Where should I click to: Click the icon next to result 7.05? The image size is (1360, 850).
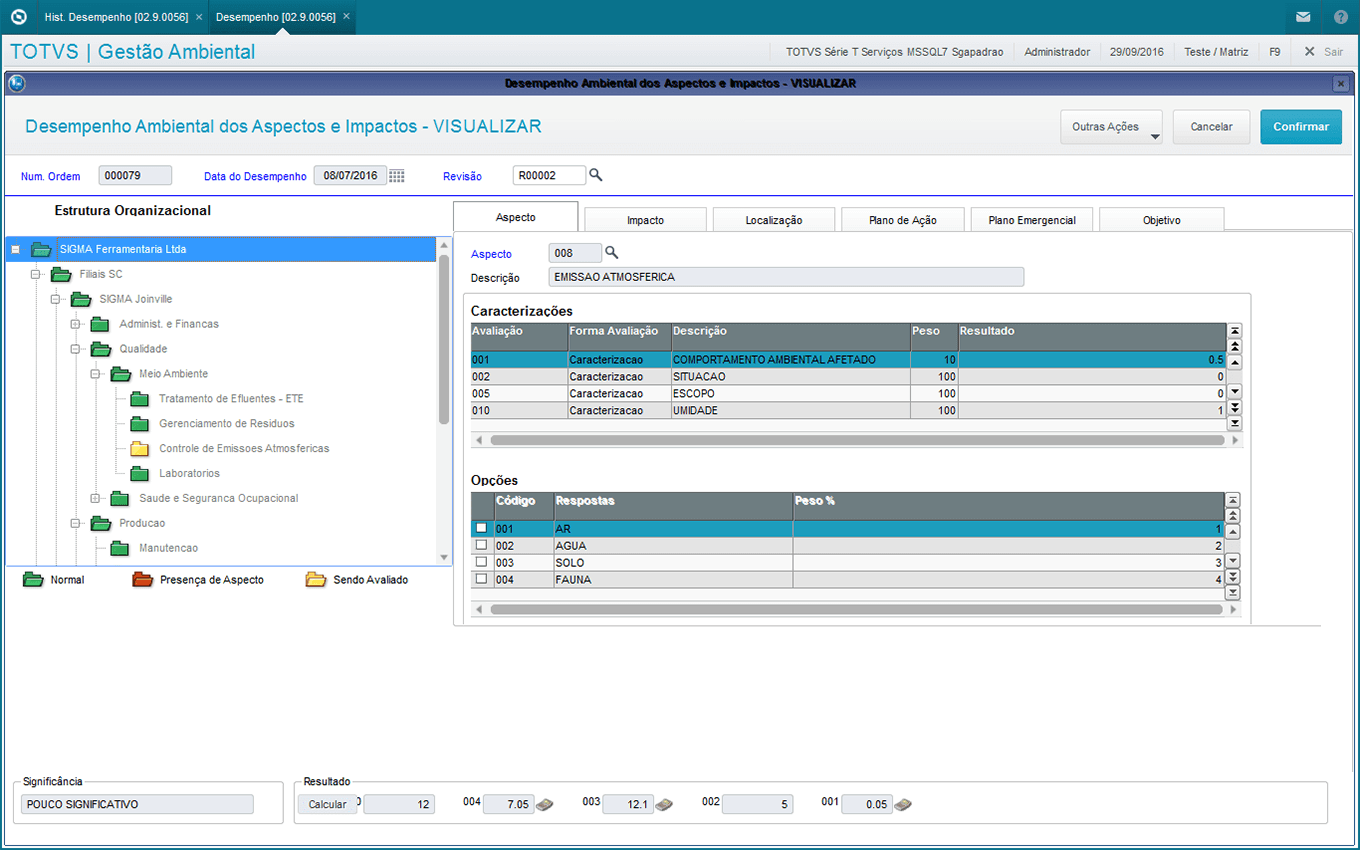(545, 804)
